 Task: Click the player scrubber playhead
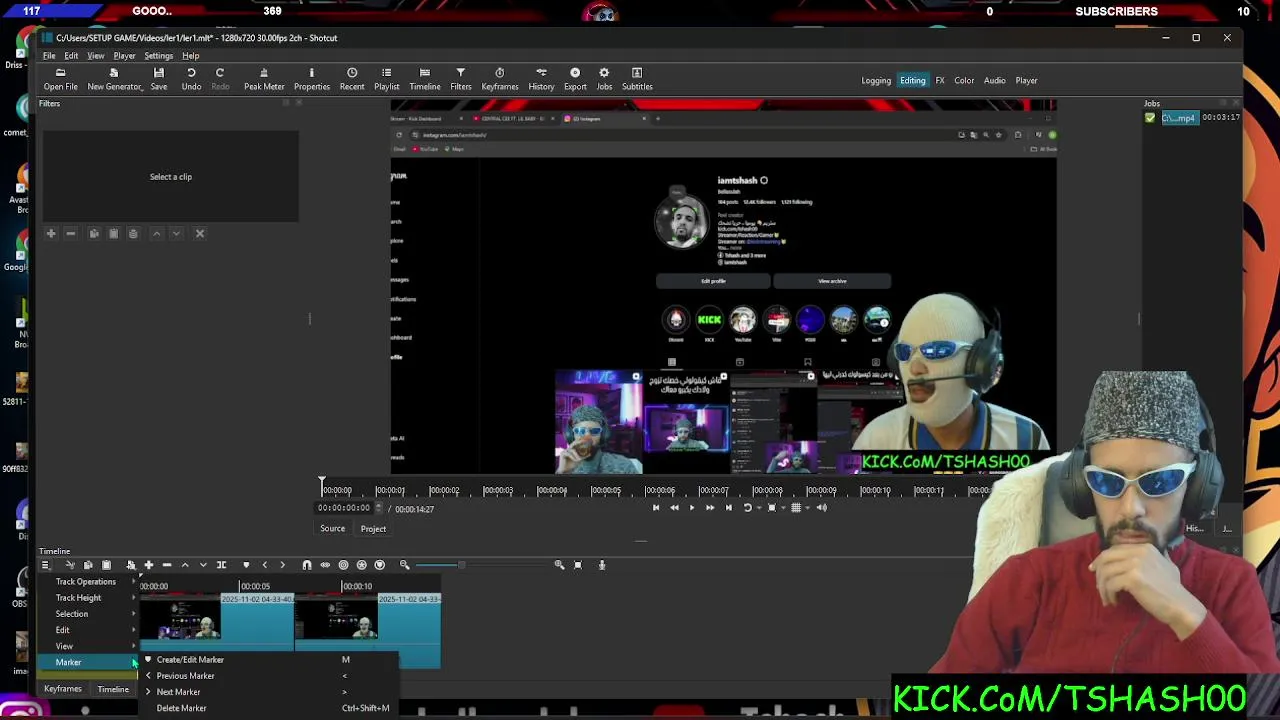tap(322, 487)
